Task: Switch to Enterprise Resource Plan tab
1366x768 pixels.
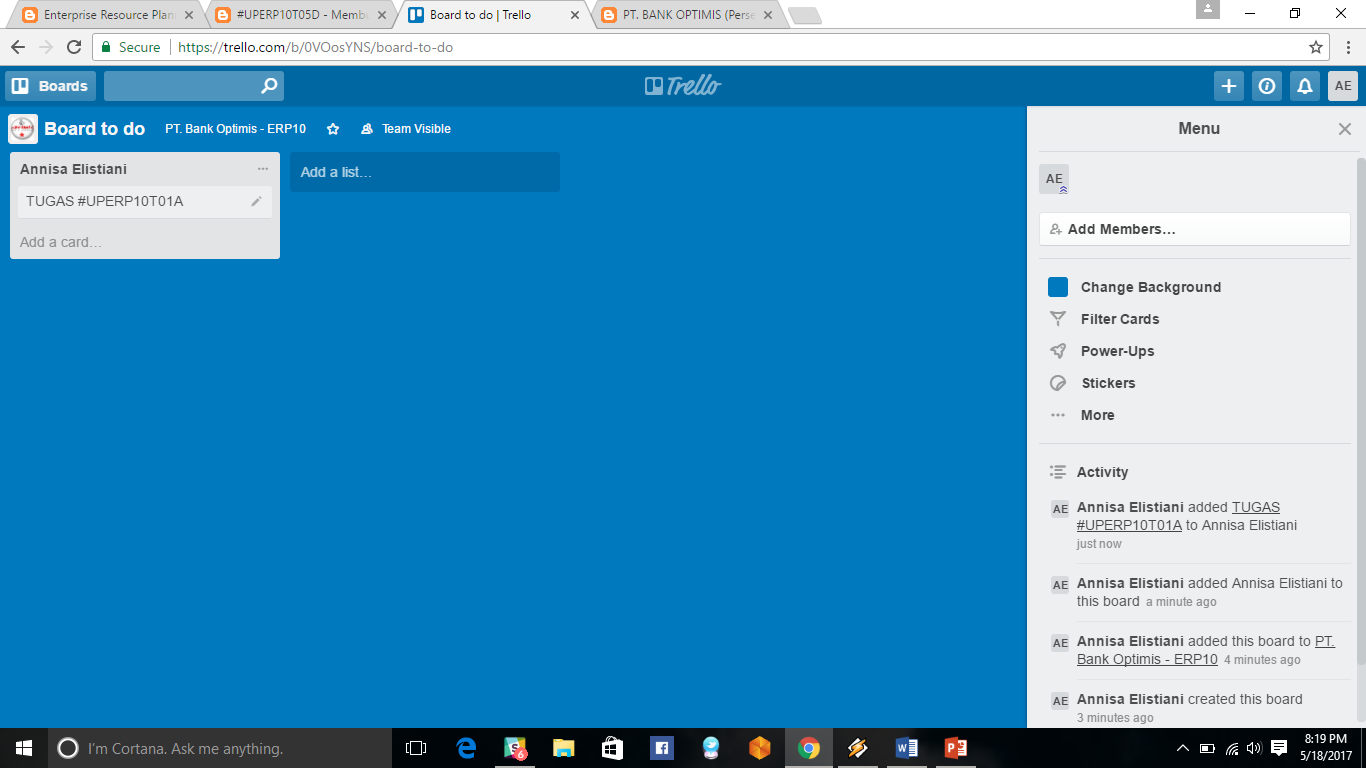Action: (107, 15)
